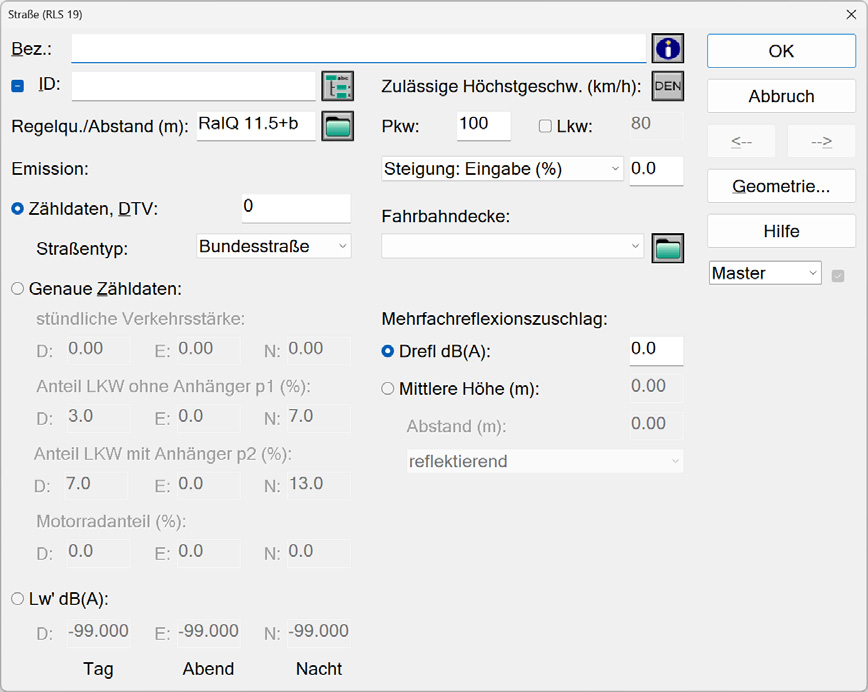Select Genaue Zähldaten radio option
This screenshot has width=868, height=692.
coord(18,288)
